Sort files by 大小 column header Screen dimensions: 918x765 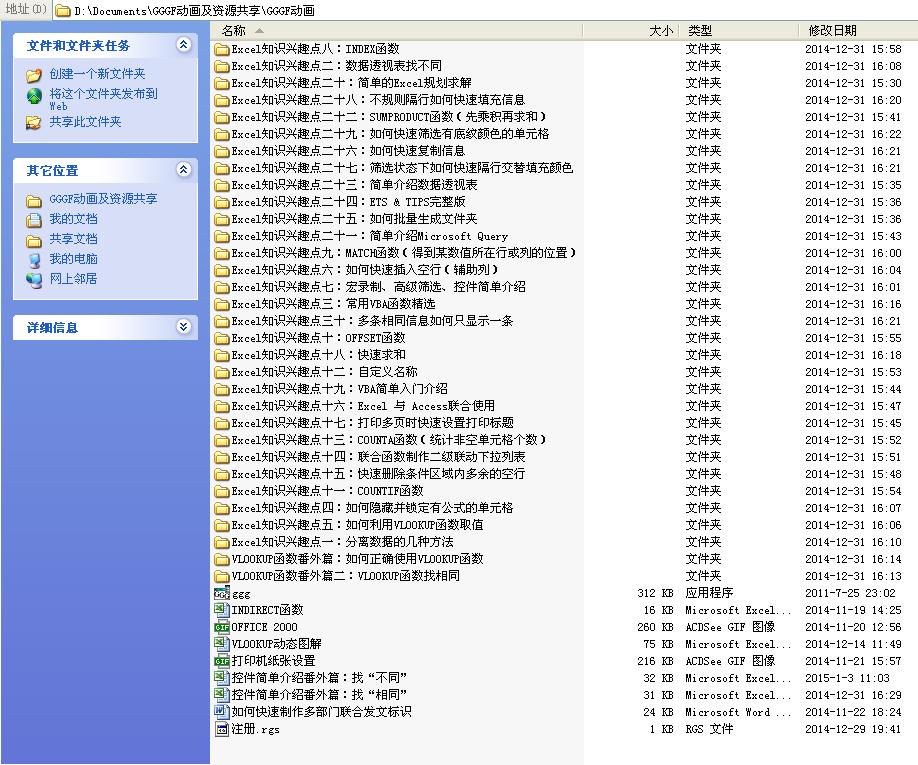(660, 31)
